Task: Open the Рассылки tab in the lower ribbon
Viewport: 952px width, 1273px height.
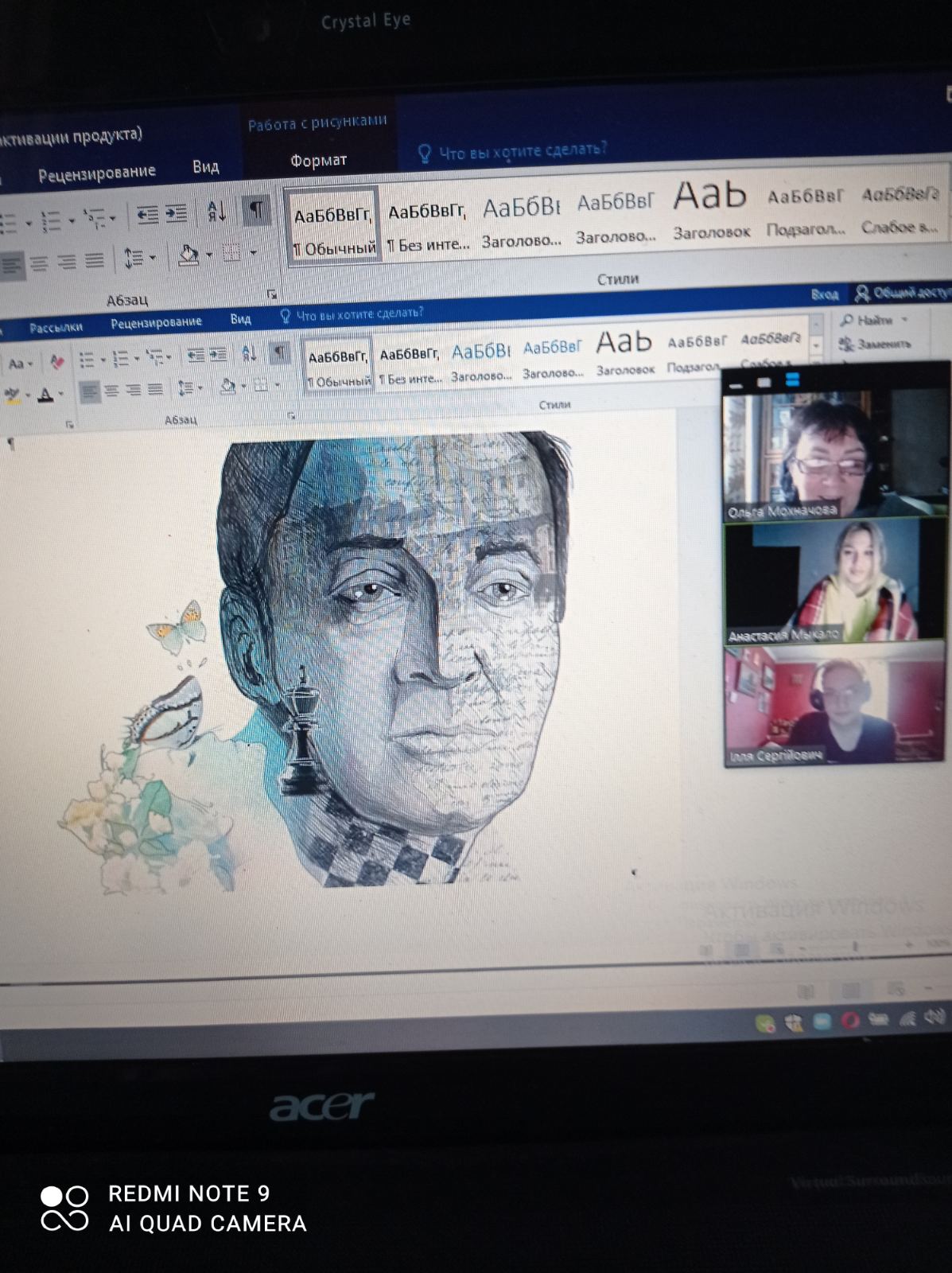Action: click(56, 327)
